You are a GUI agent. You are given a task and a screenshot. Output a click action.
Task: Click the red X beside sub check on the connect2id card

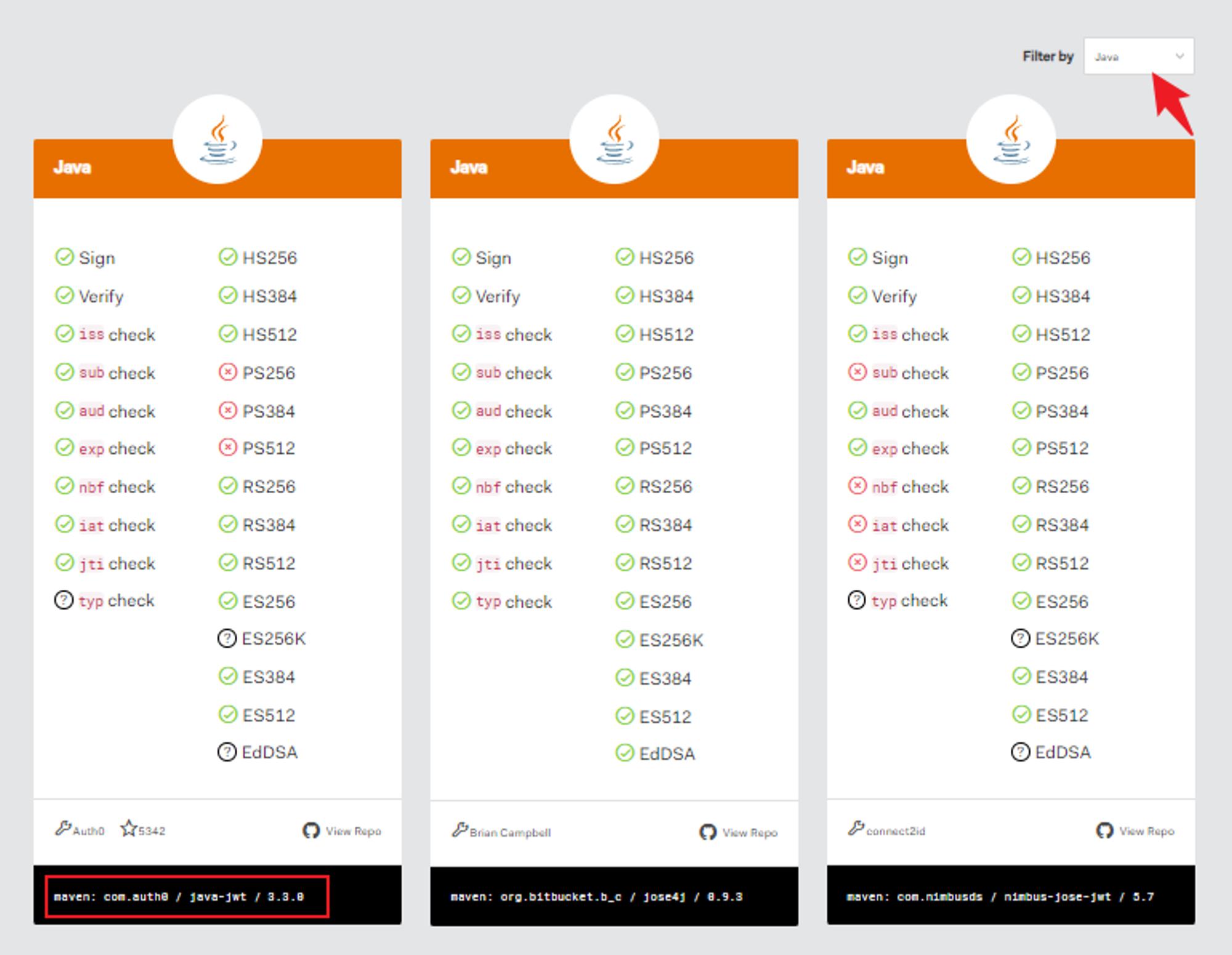857,372
